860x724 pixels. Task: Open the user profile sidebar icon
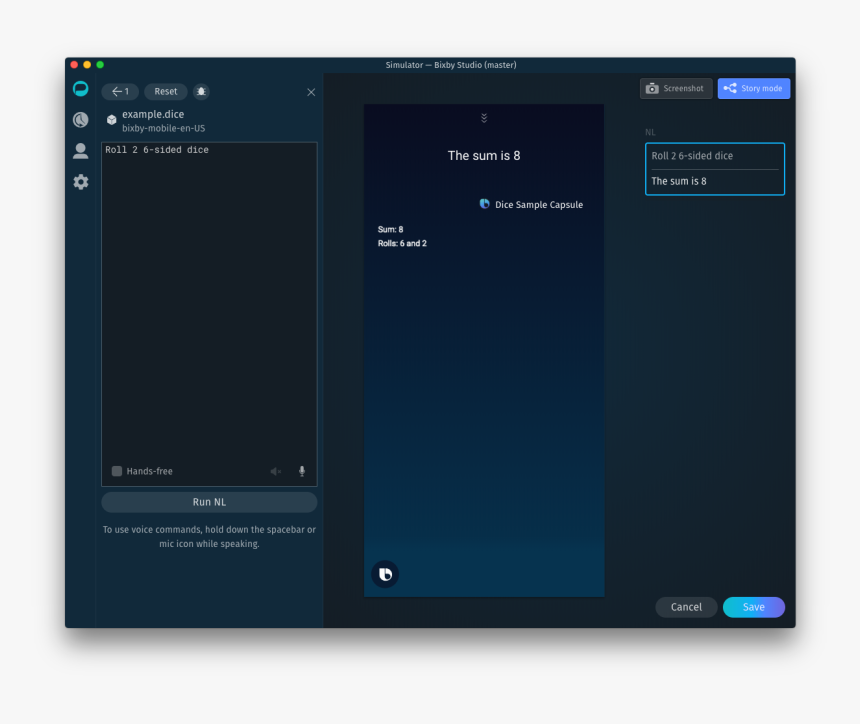pyautogui.click(x=80, y=151)
